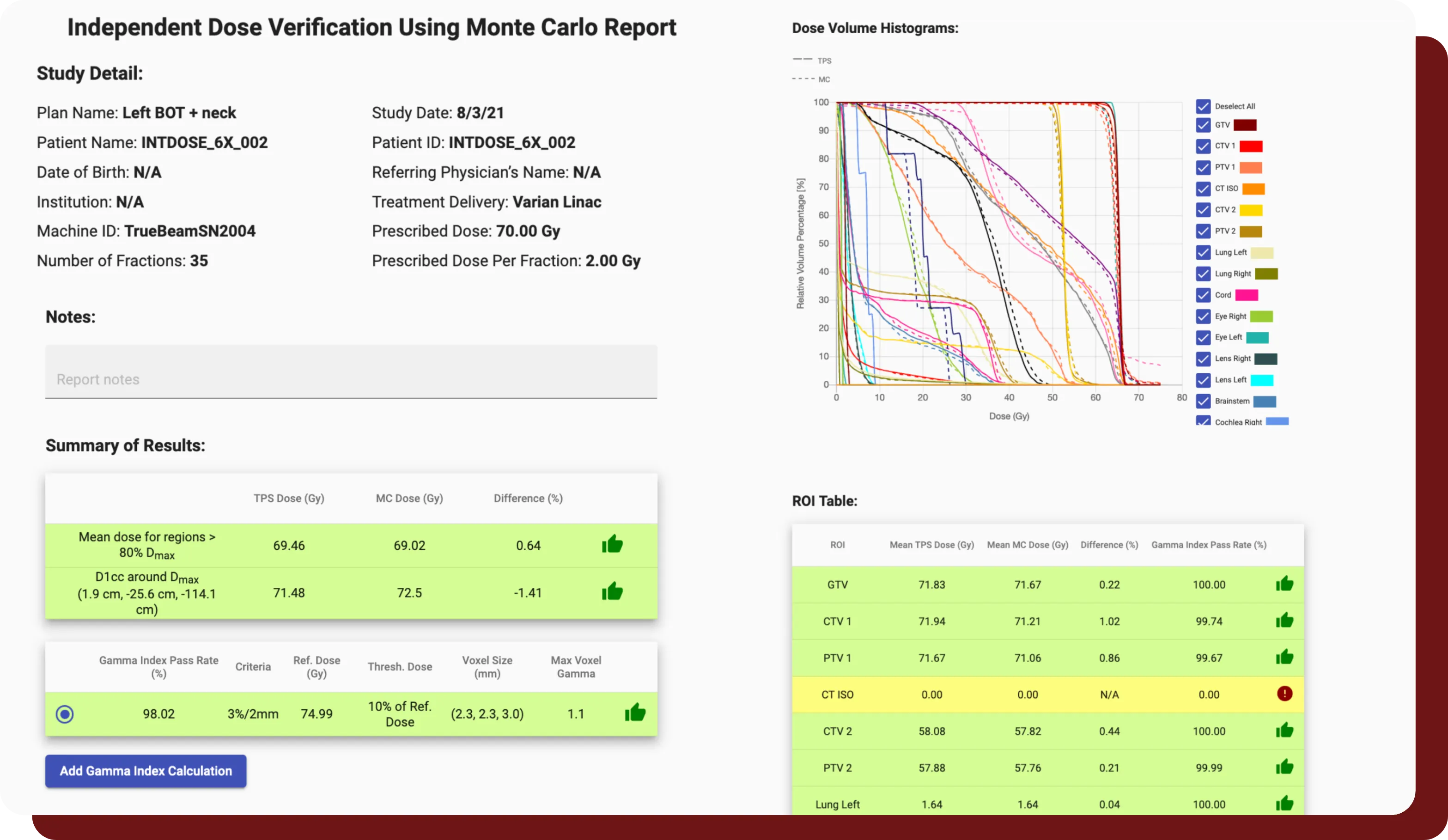Click the GTV color swatch in the legend

1245,125
